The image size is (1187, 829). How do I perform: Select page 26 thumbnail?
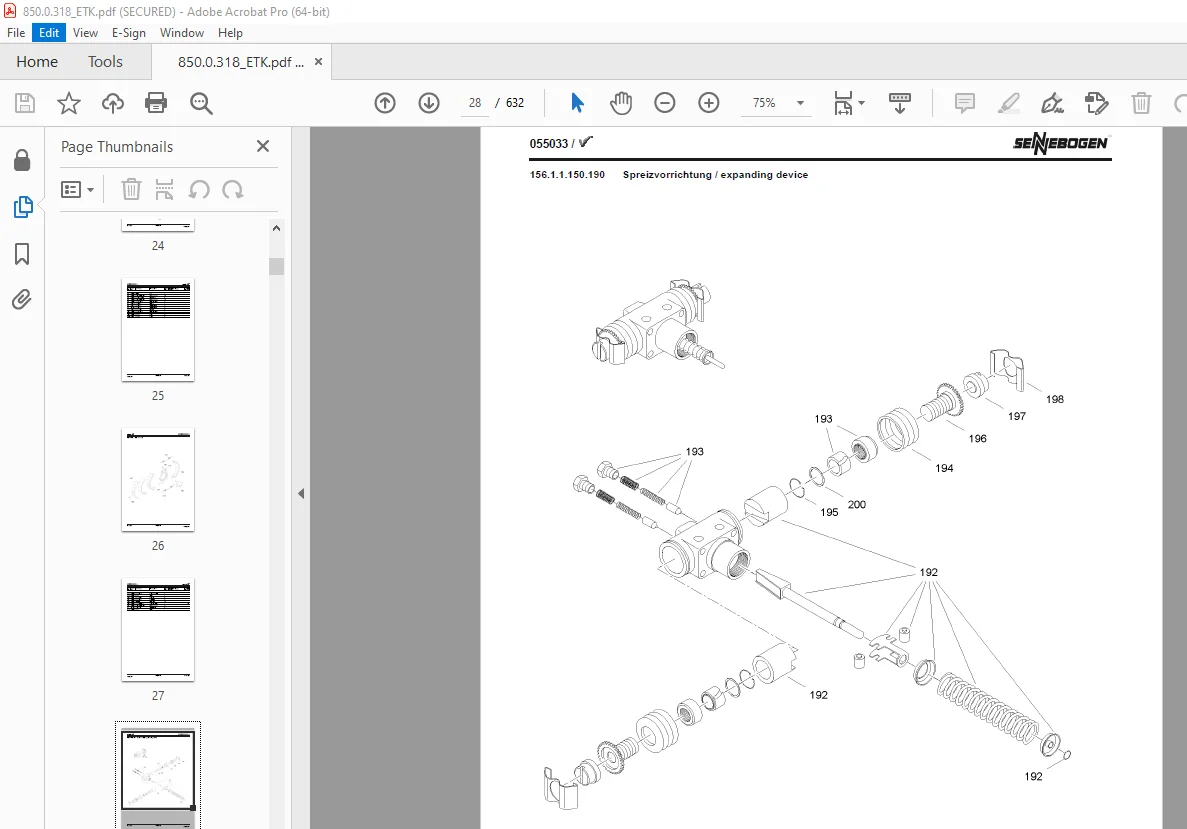point(157,480)
